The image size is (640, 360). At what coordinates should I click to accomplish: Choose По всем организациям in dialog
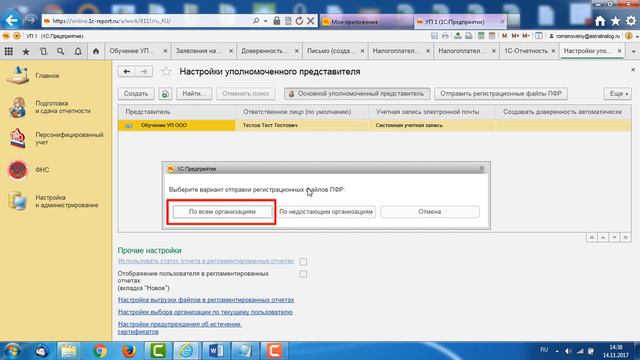click(x=222, y=212)
